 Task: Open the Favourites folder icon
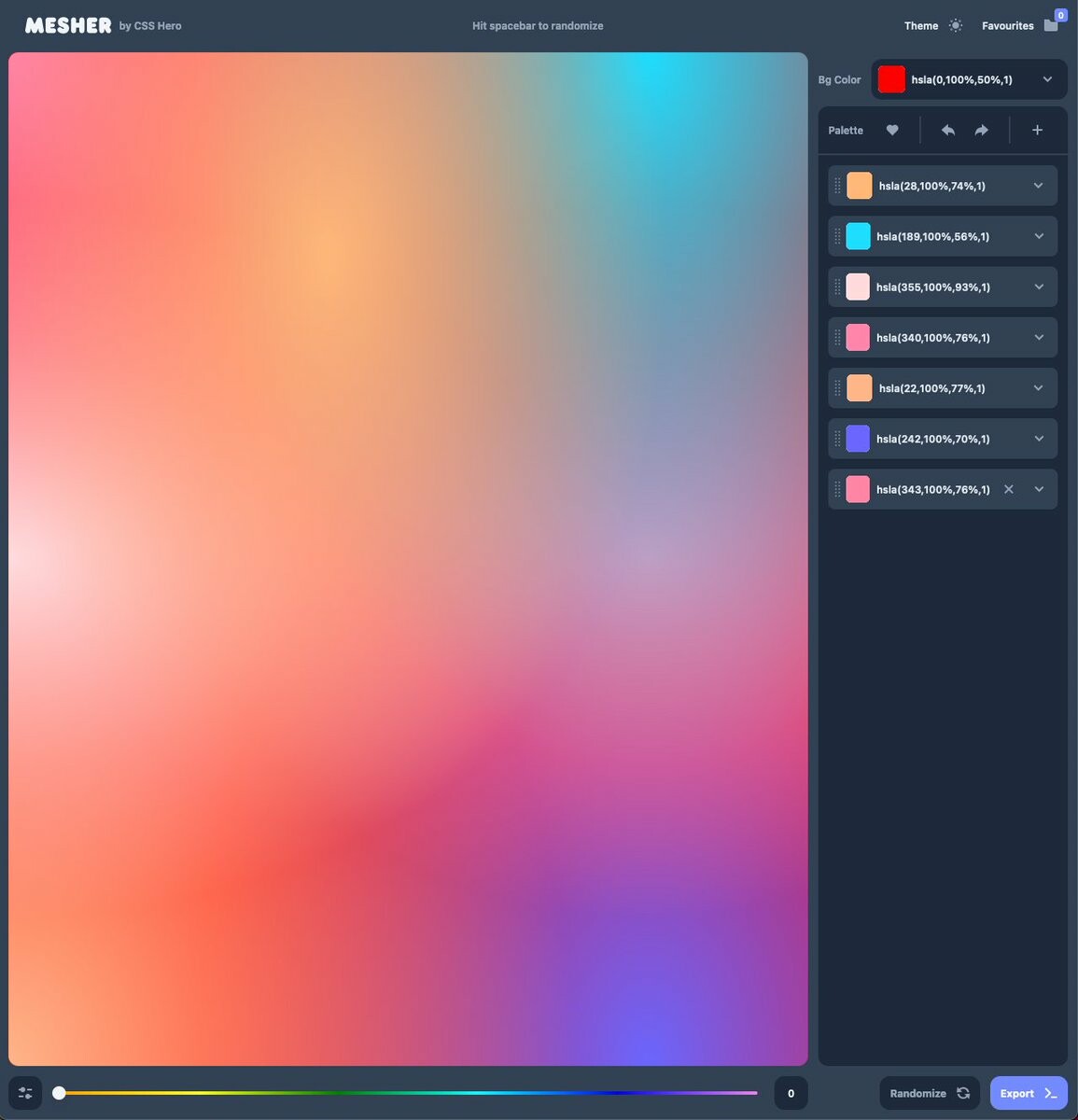click(1051, 25)
